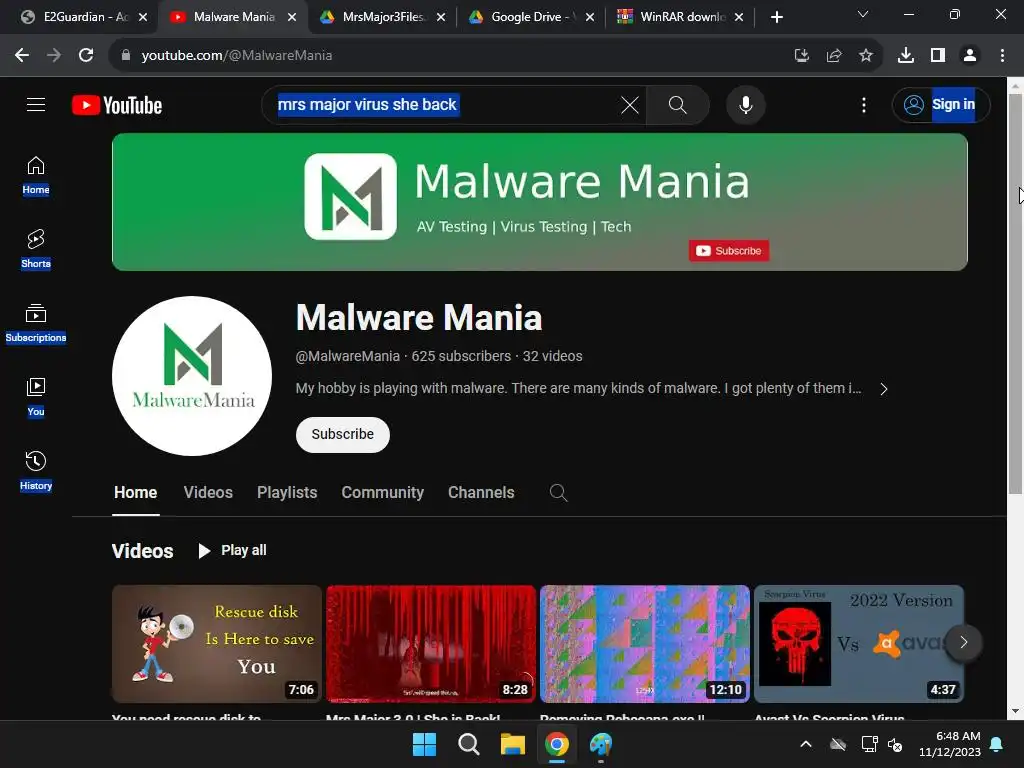The image size is (1024, 768).
Task: Open the colorful 12:10 video thumbnail
Action: [645, 643]
